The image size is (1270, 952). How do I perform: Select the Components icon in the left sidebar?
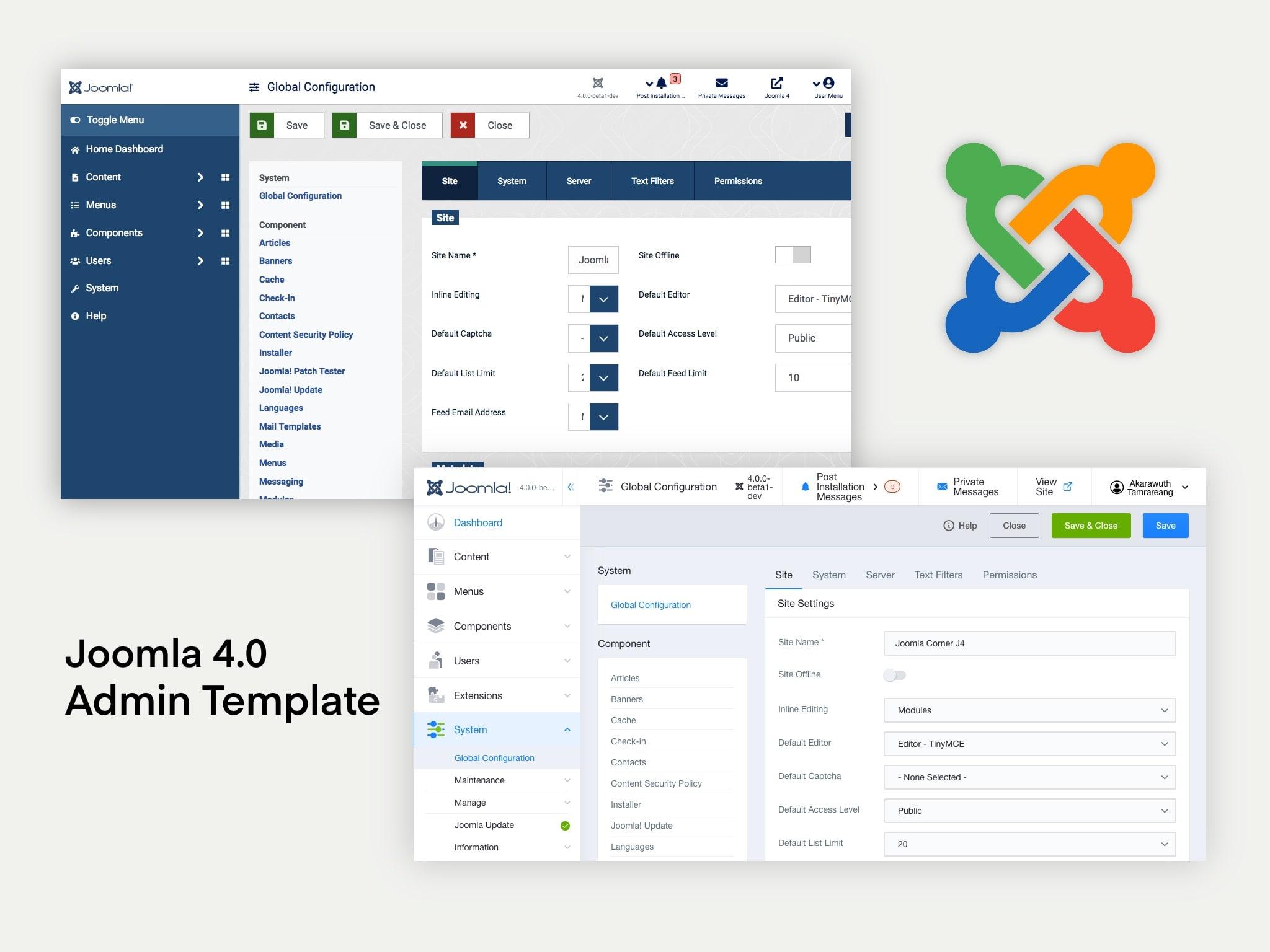[75, 232]
